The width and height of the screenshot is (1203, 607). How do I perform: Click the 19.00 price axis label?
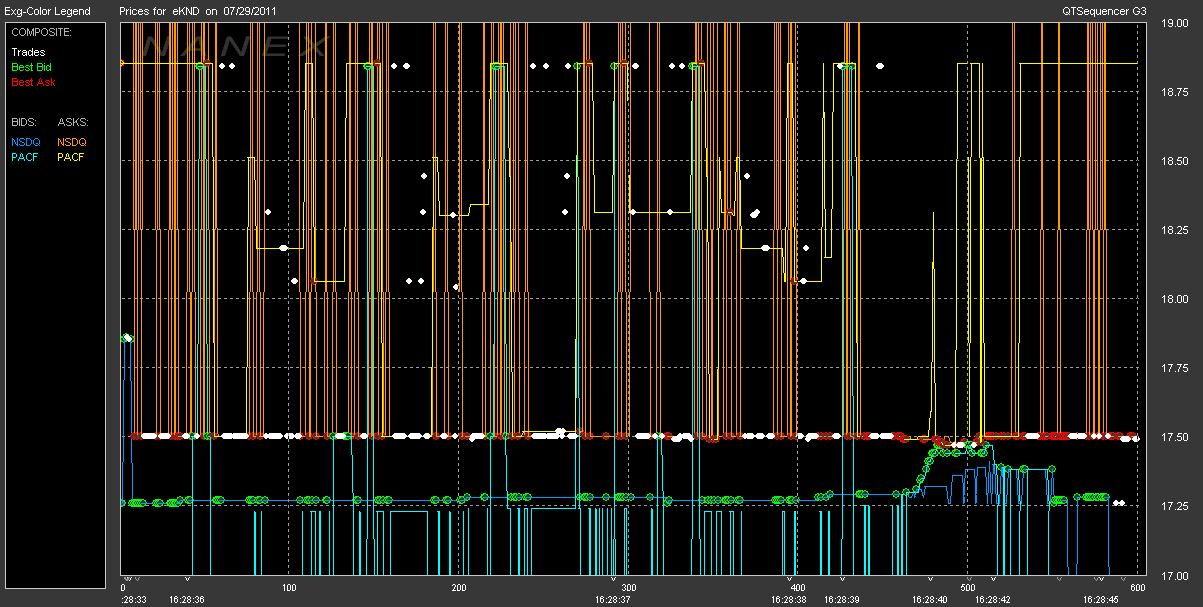tap(1175, 24)
